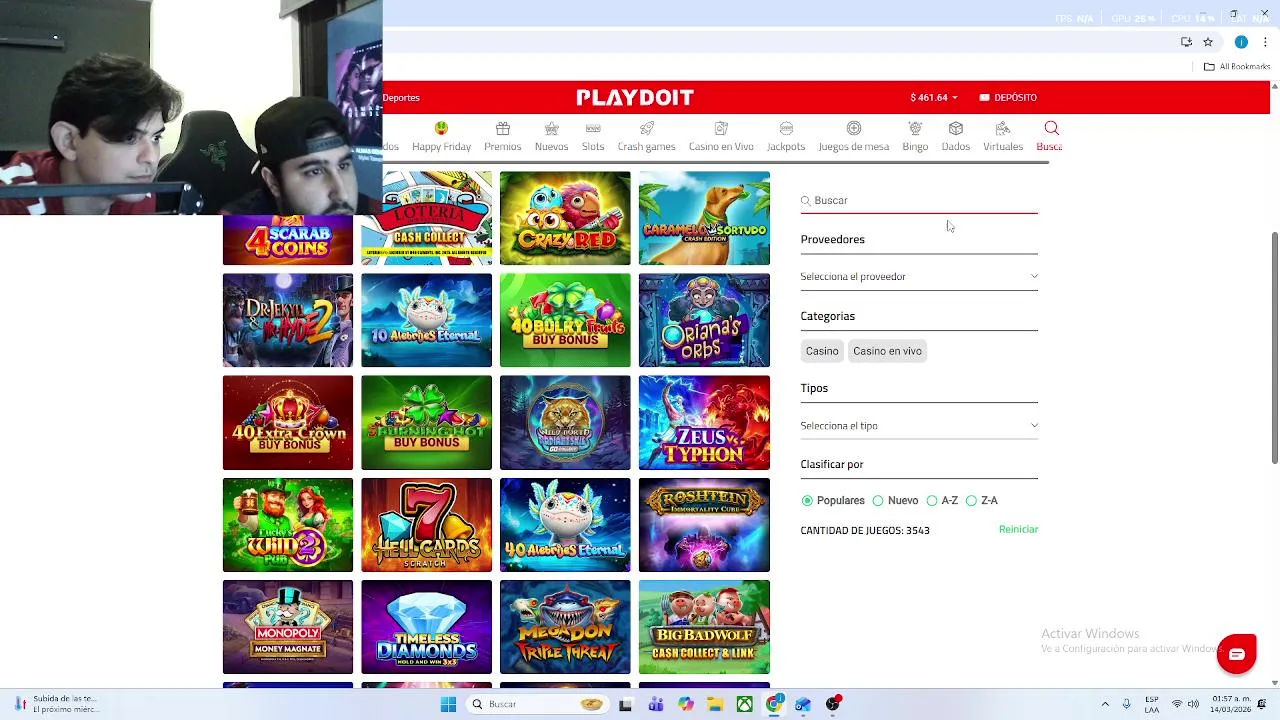Open Microsoft Teams from the taskbar
Image resolution: width=1280 pixels, height=720 pixels.
pos(656,704)
